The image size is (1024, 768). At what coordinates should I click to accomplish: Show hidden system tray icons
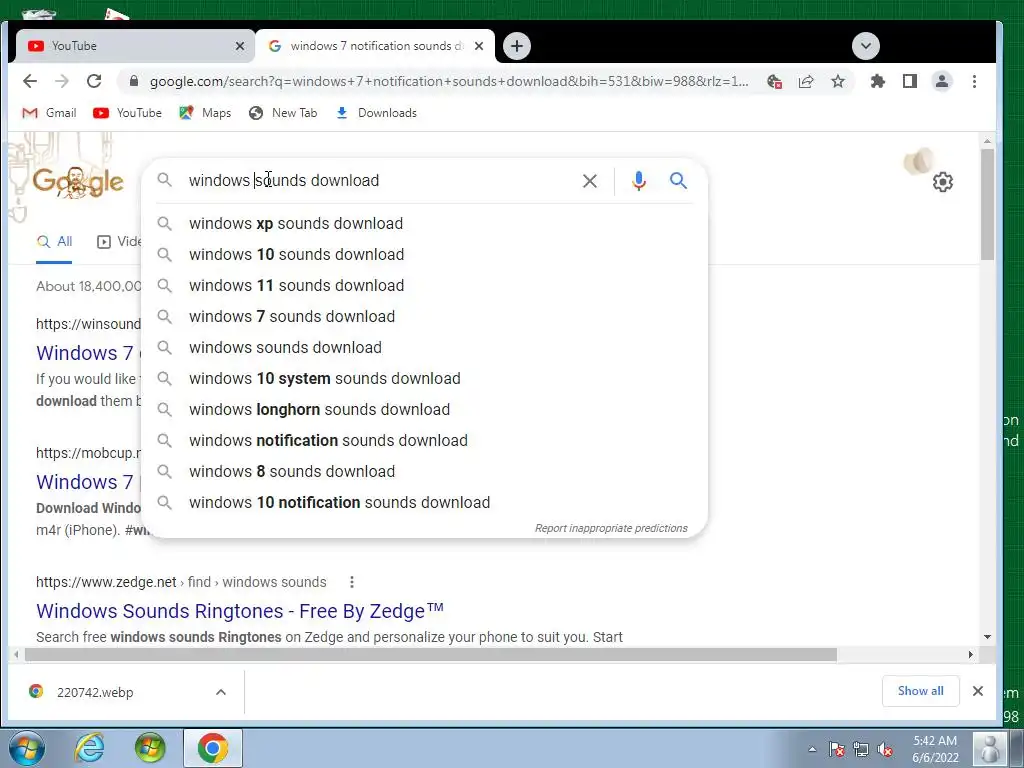pos(812,749)
